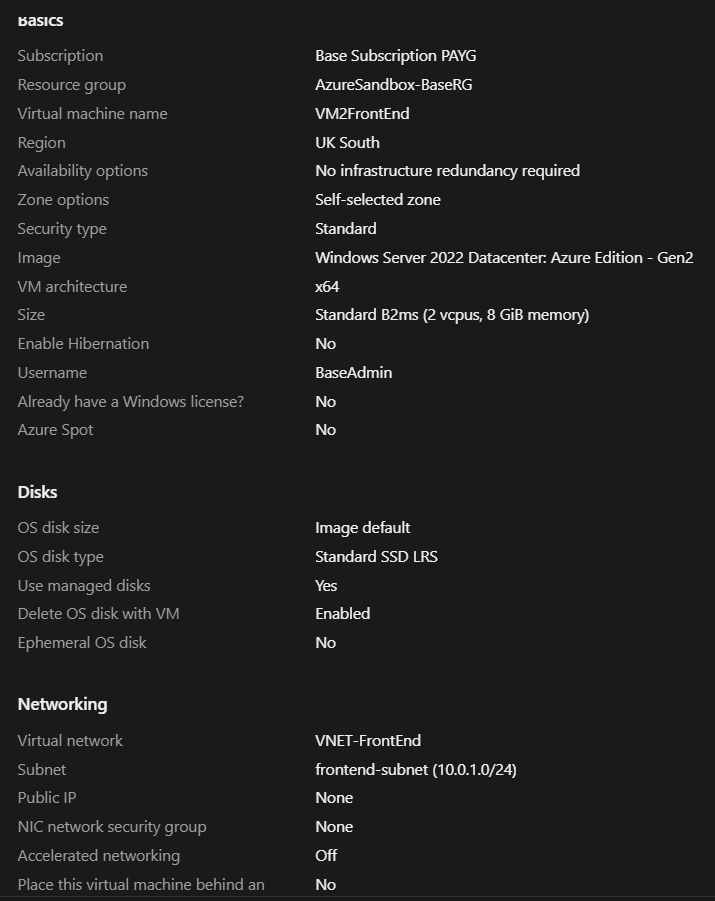Select 'No infrastructure redundancy required' text
This screenshot has width=715, height=901.
(x=447, y=171)
